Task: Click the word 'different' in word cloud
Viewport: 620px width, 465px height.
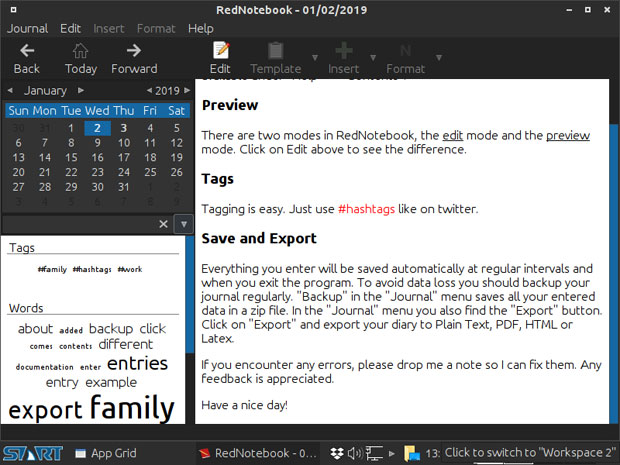Action: 126,344
